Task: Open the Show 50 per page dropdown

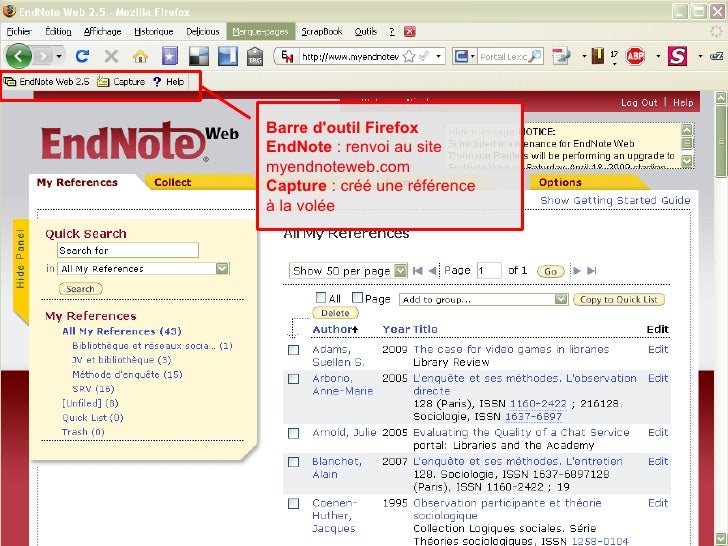Action: [x=348, y=271]
